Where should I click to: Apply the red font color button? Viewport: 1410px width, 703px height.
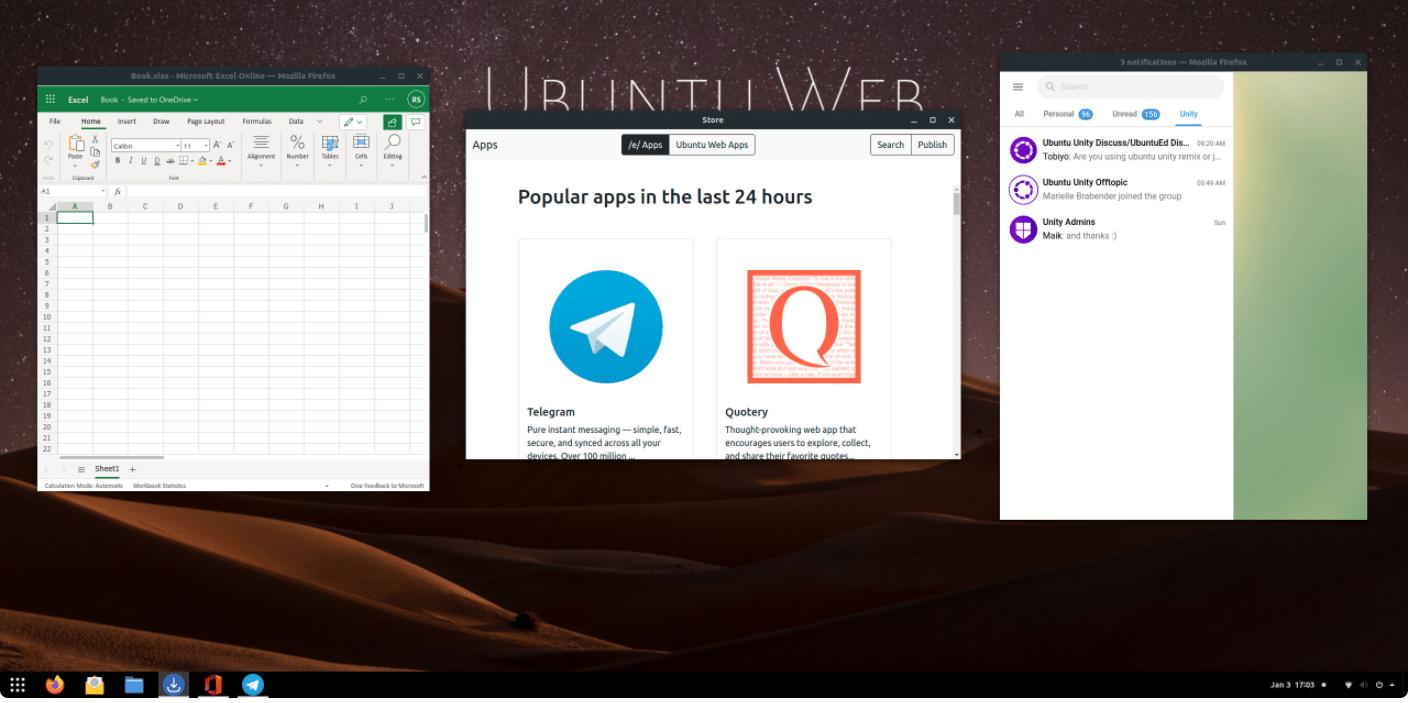(221, 160)
